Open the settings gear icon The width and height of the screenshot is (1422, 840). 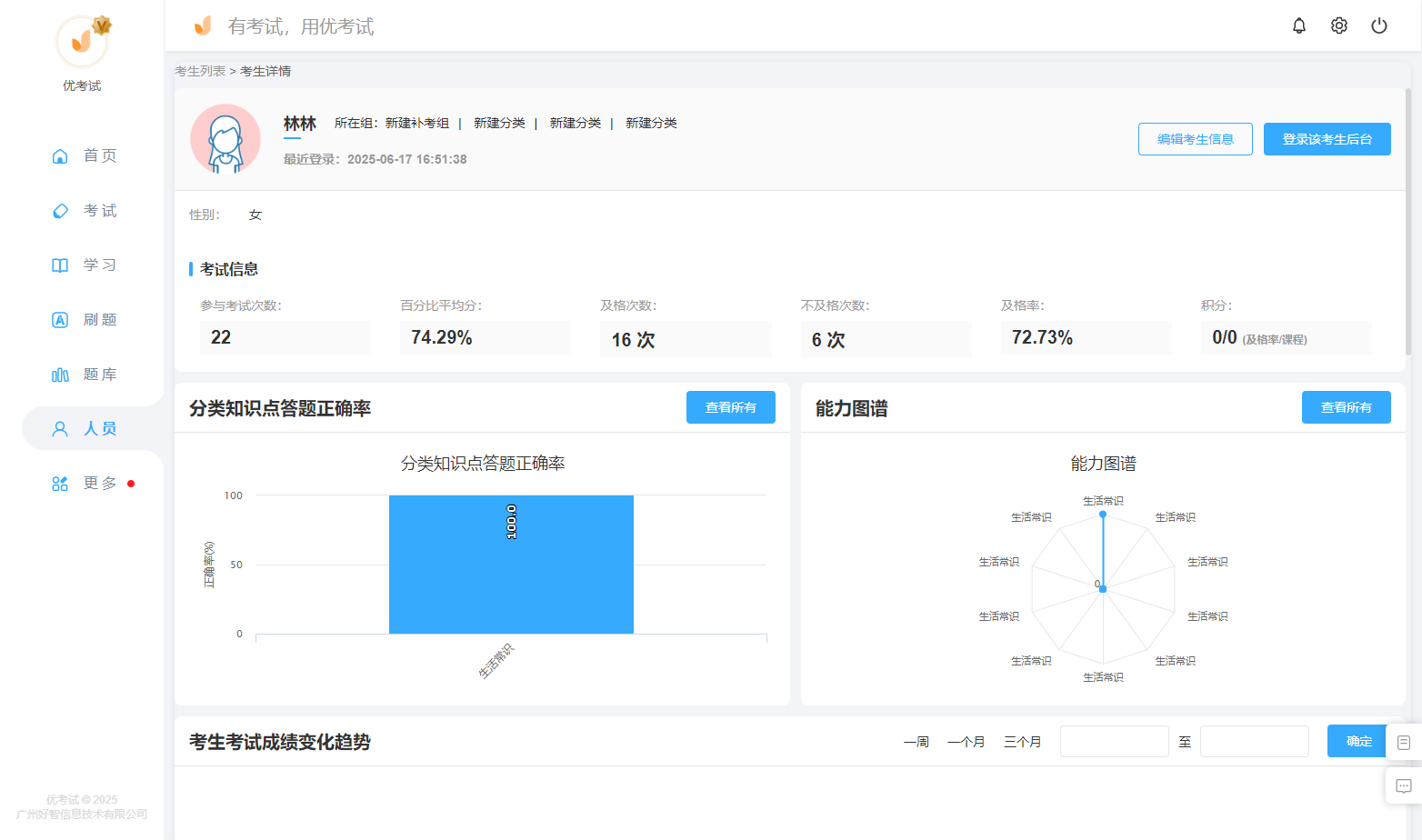coord(1339,25)
